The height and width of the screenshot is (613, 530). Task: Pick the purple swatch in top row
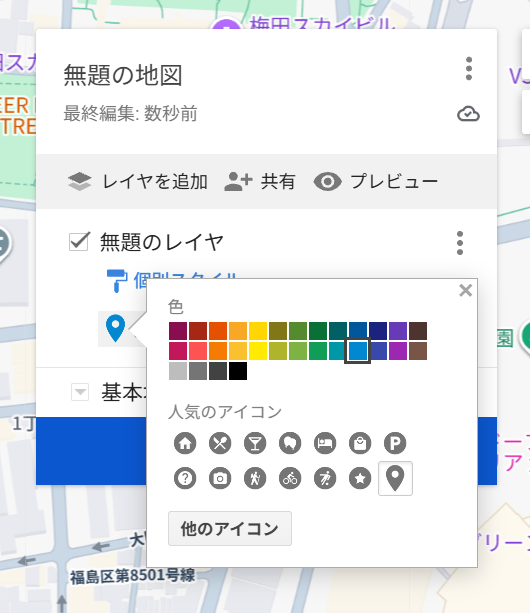pos(398,331)
